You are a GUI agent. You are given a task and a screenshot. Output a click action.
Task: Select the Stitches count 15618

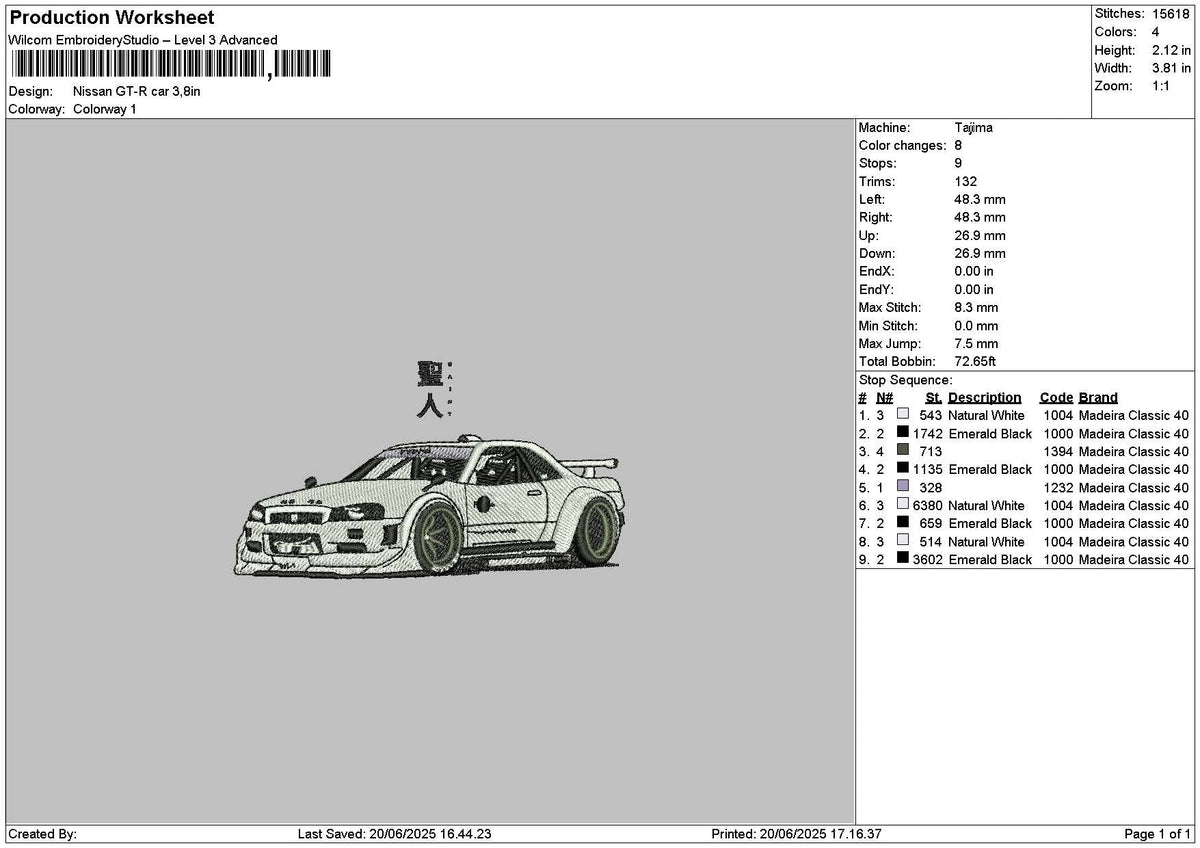(x=1172, y=14)
